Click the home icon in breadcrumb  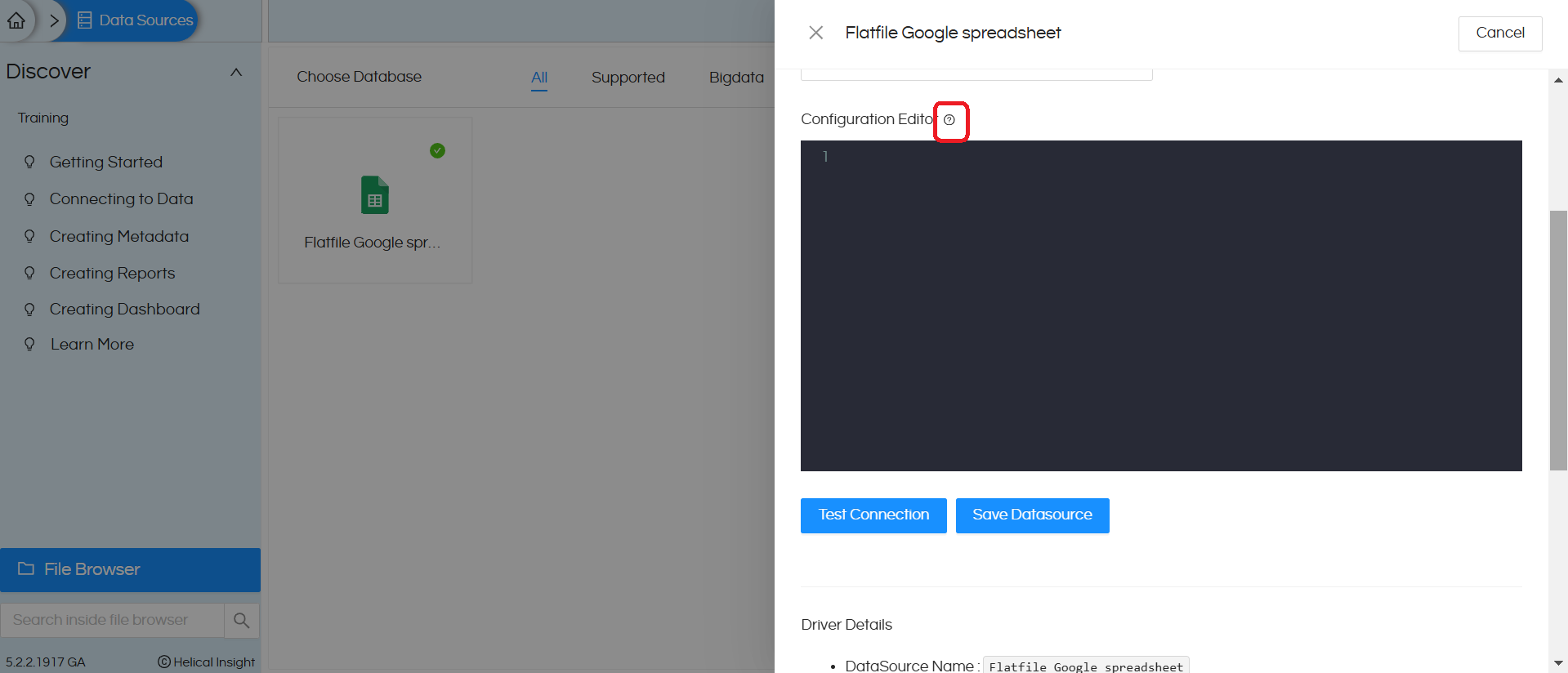click(x=16, y=20)
